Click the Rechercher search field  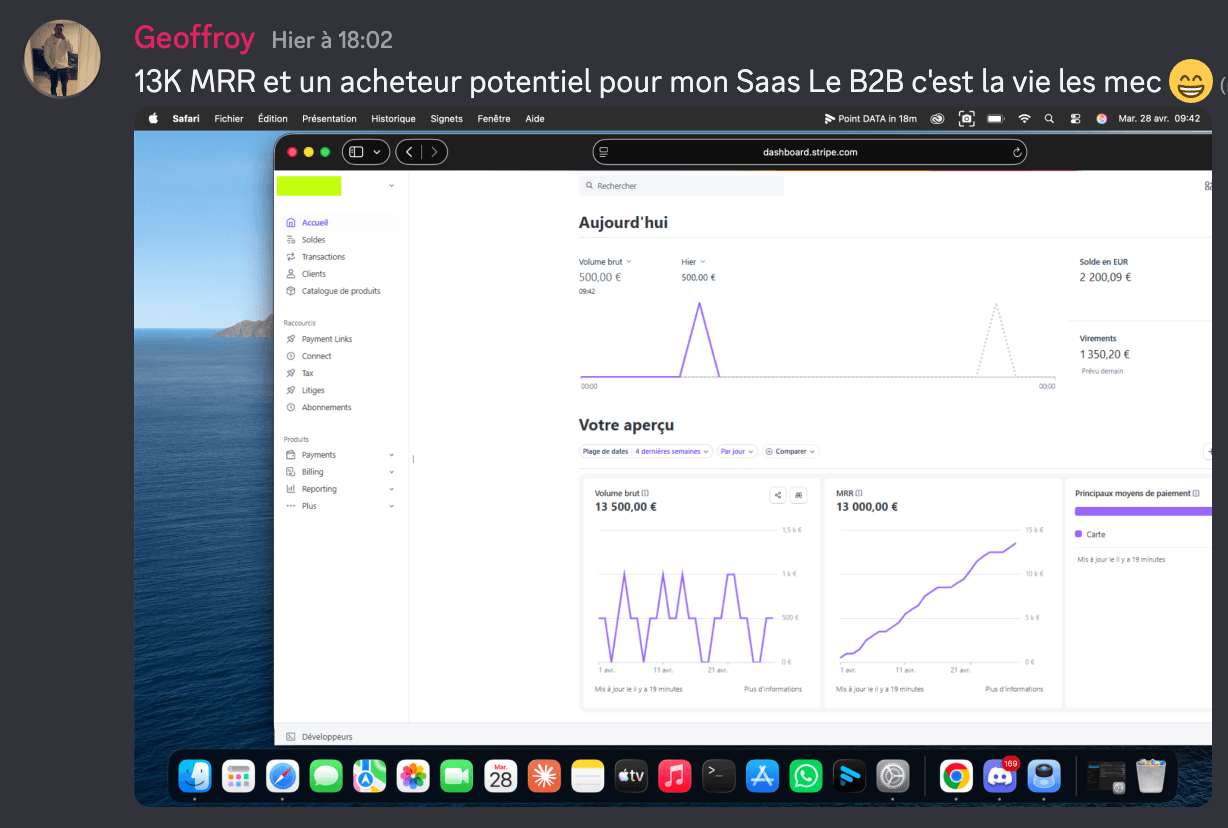coord(681,186)
